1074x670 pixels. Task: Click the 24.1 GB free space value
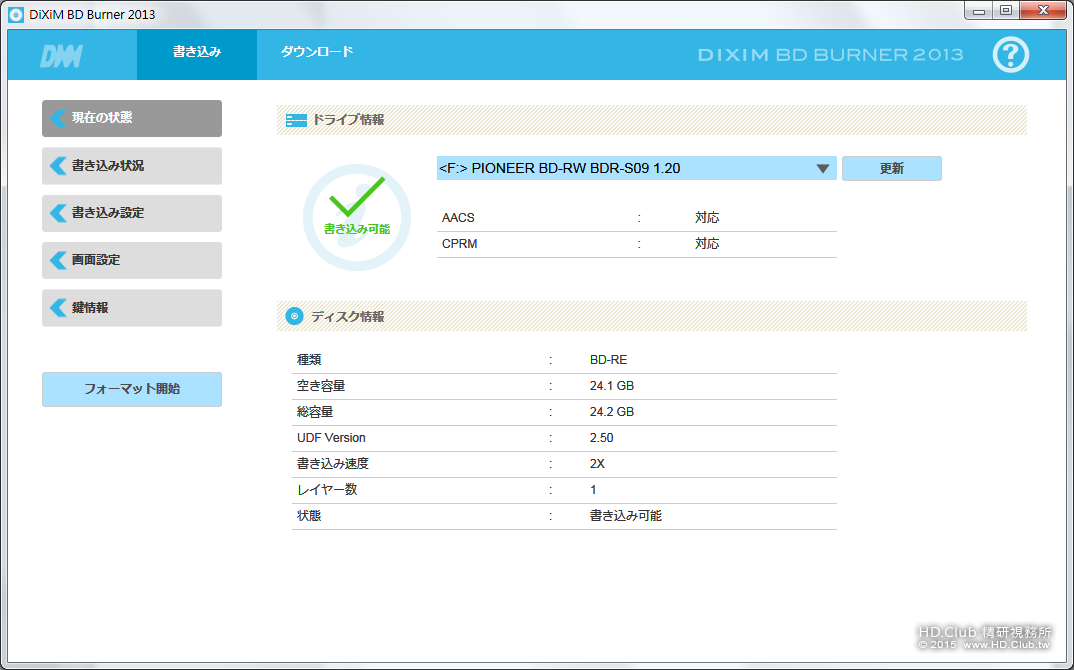612,386
